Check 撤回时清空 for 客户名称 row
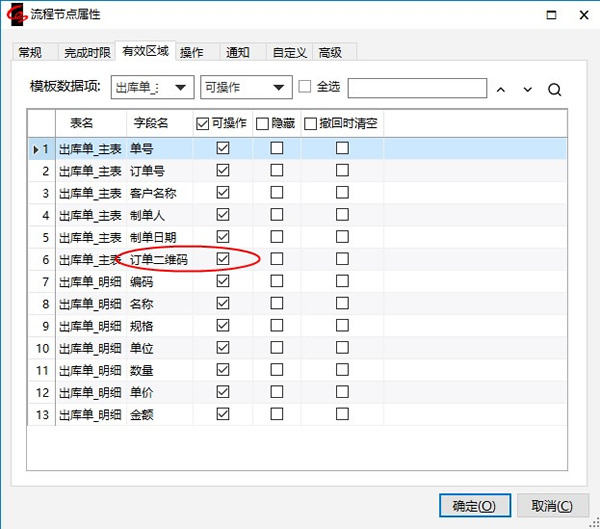This screenshot has height=529, width=600. coord(342,192)
